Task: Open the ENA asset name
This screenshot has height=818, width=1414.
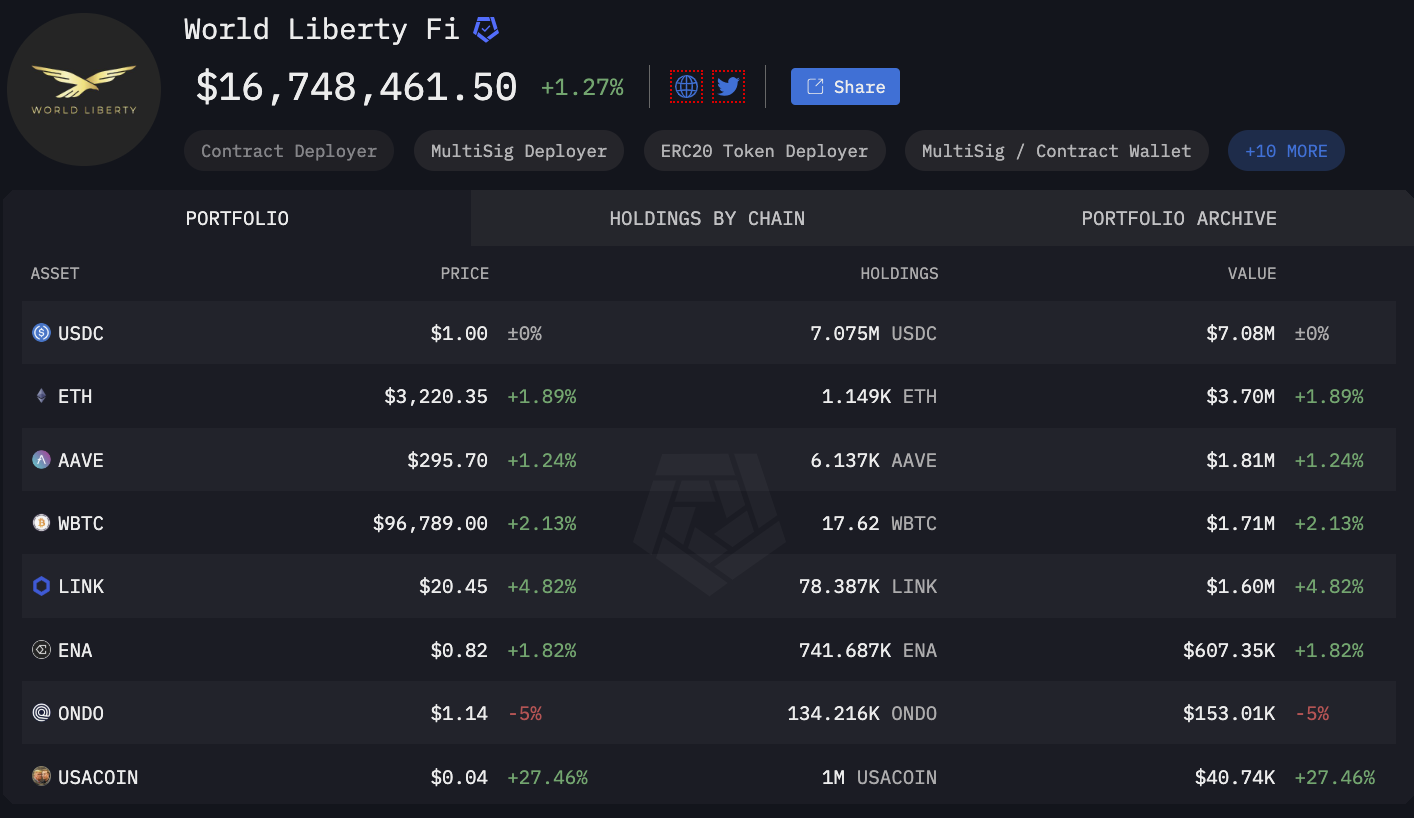Action: click(x=75, y=650)
